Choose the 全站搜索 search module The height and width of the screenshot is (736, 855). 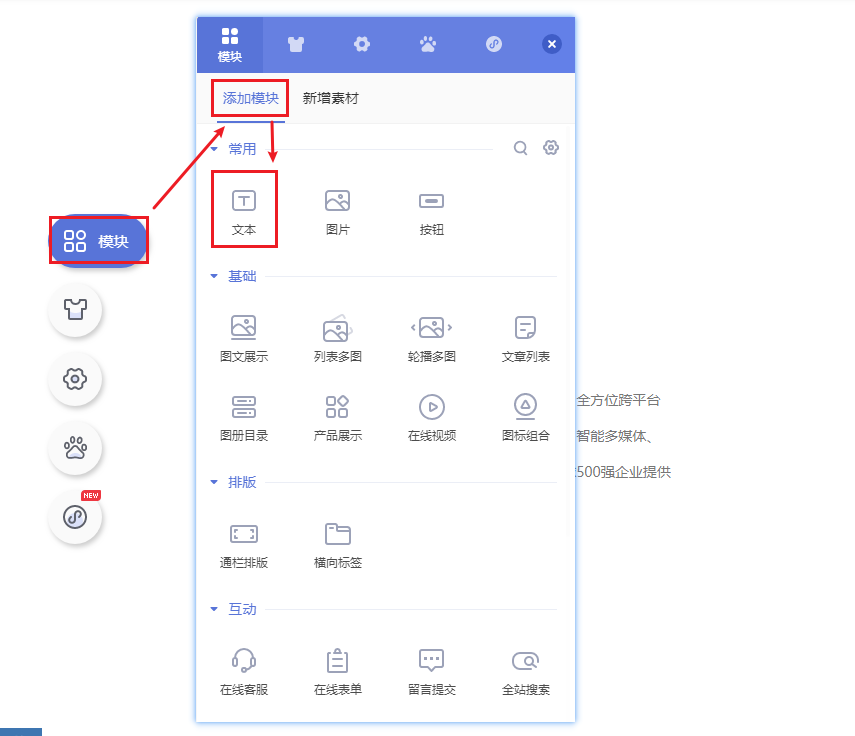[526, 672]
